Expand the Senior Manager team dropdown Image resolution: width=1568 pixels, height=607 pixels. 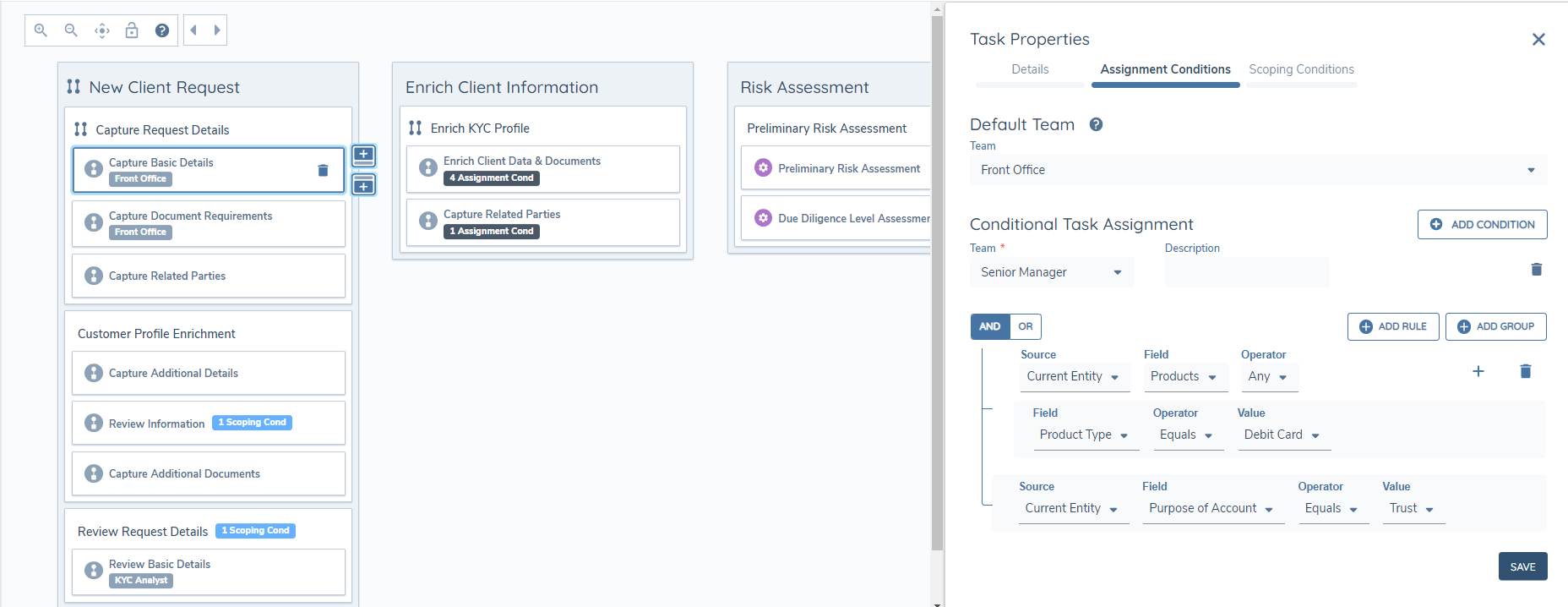[1051, 272]
